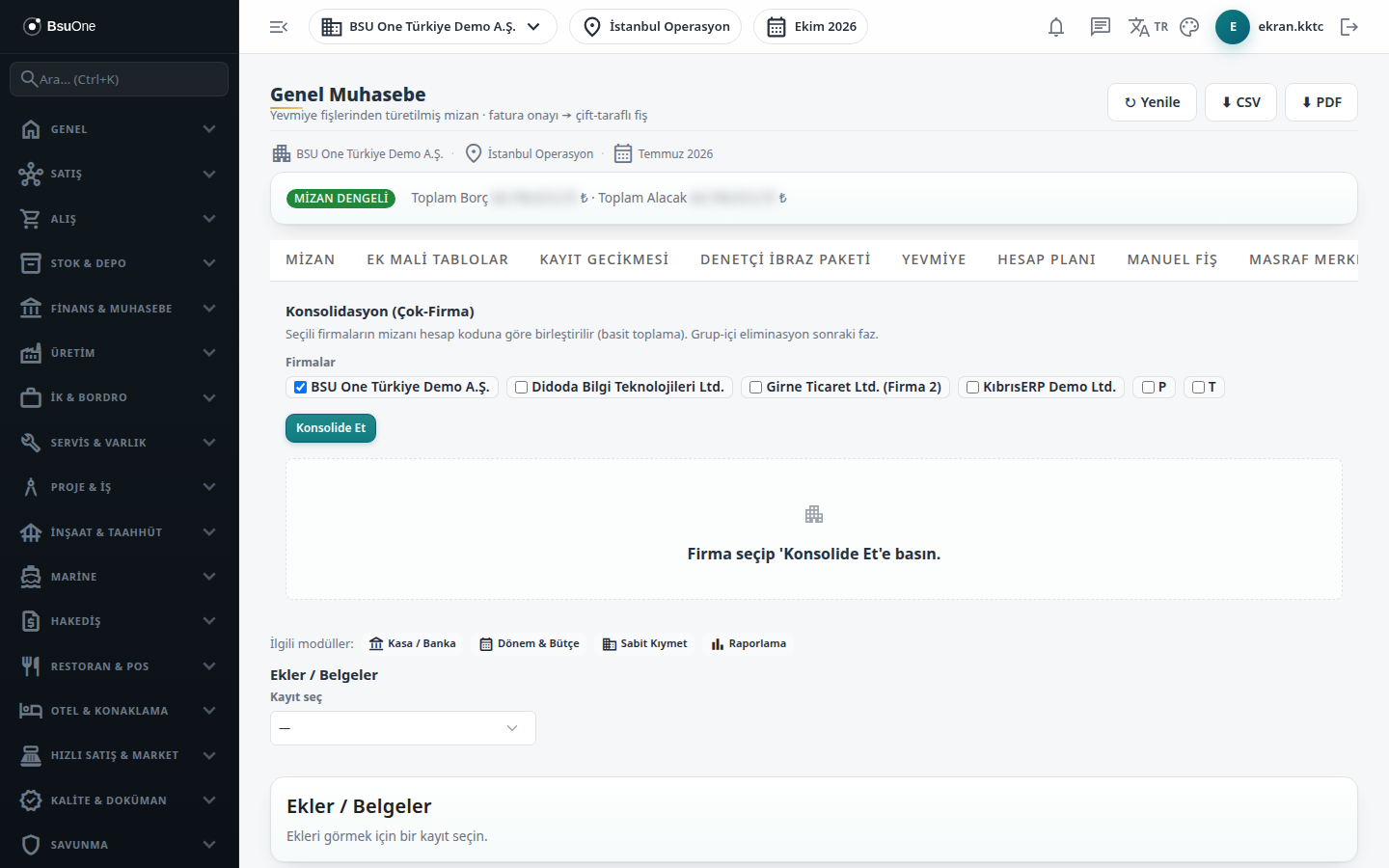
Task: Check Girne Ticaret Ltd. (Firma 2) checkbox
Action: click(x=755, y=387)
